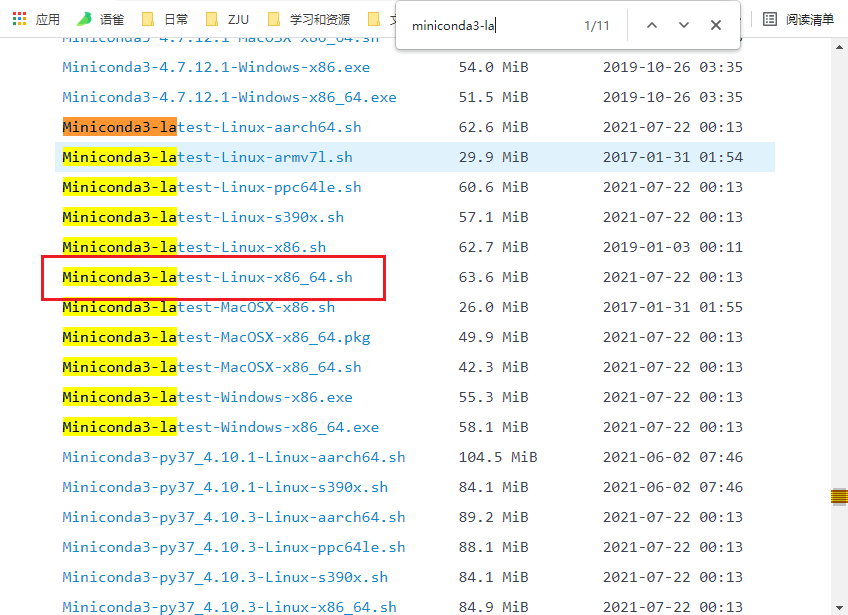The height and width of the screenshot is (615, 848).
Task: Download Miniconda3-py37_4.10.3-Linux-aarch64.sh
Action: coord(234,517)
